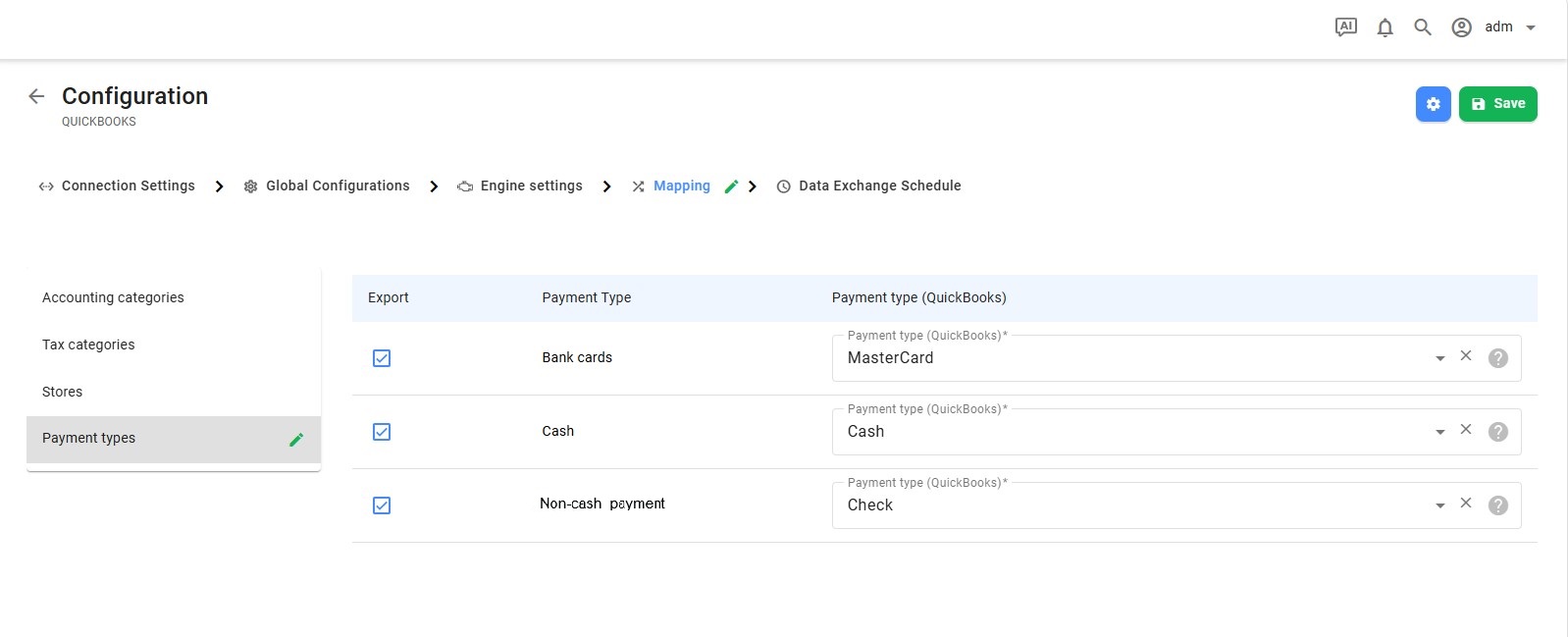Click the green pencil beside Mapping
The width and height of the screenshot is (1568, 637).
pos(731,186)
